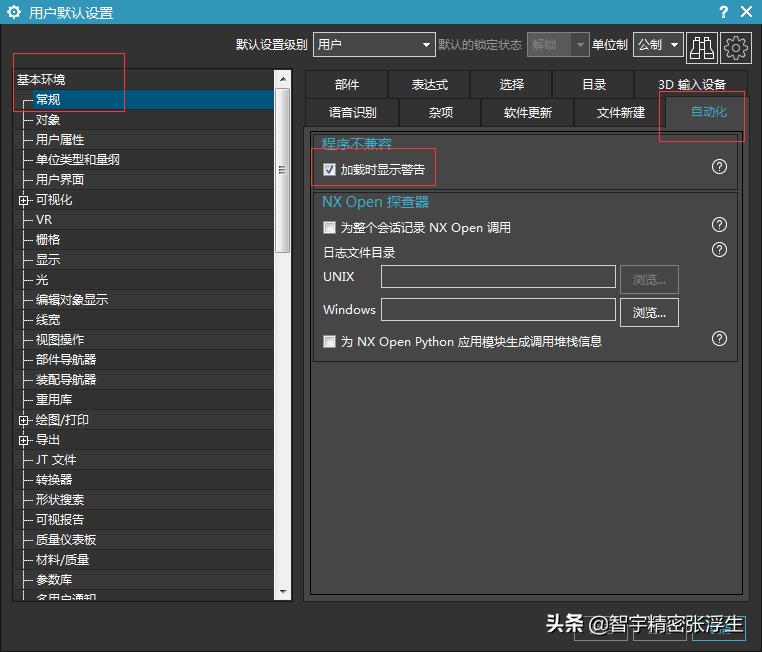This screenshot has height=652, width=762.
Task: Uncheck 加载时显示警告 checkbox
Action: [329, 169]
